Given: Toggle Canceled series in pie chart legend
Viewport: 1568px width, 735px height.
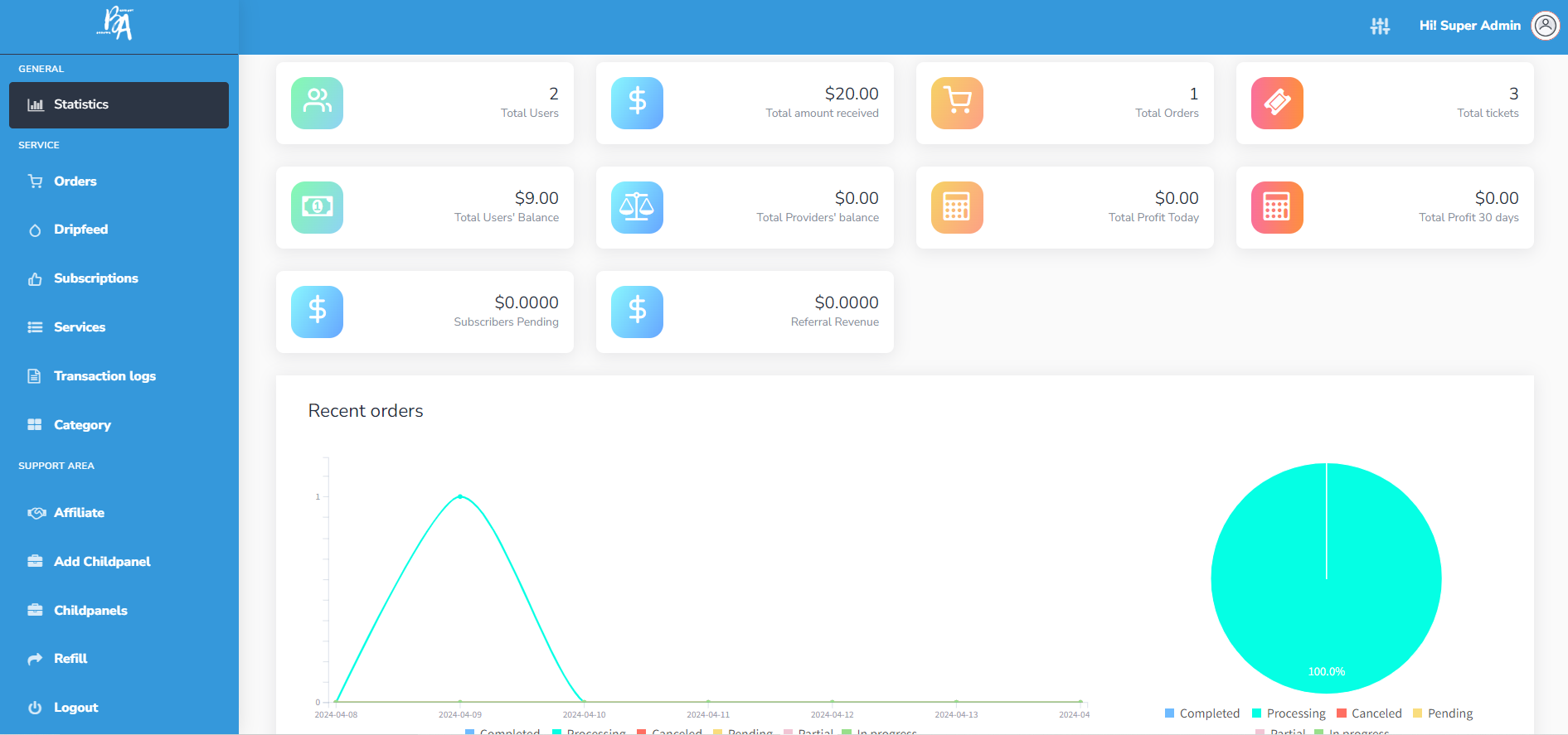Looking at the screenshot, I should (x=1369, y=713).
